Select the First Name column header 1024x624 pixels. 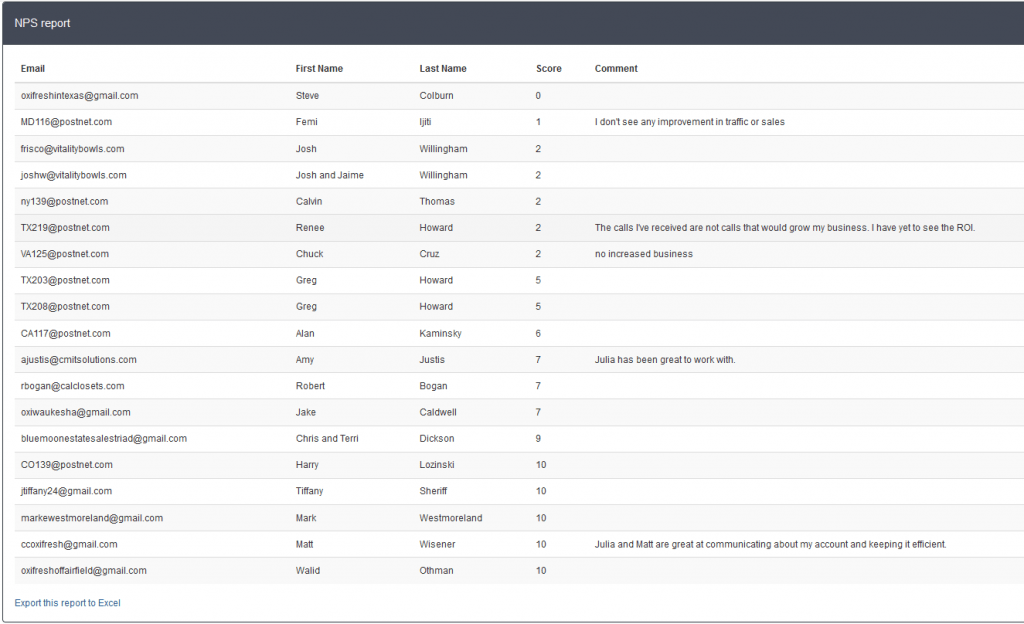pos(319,69)
